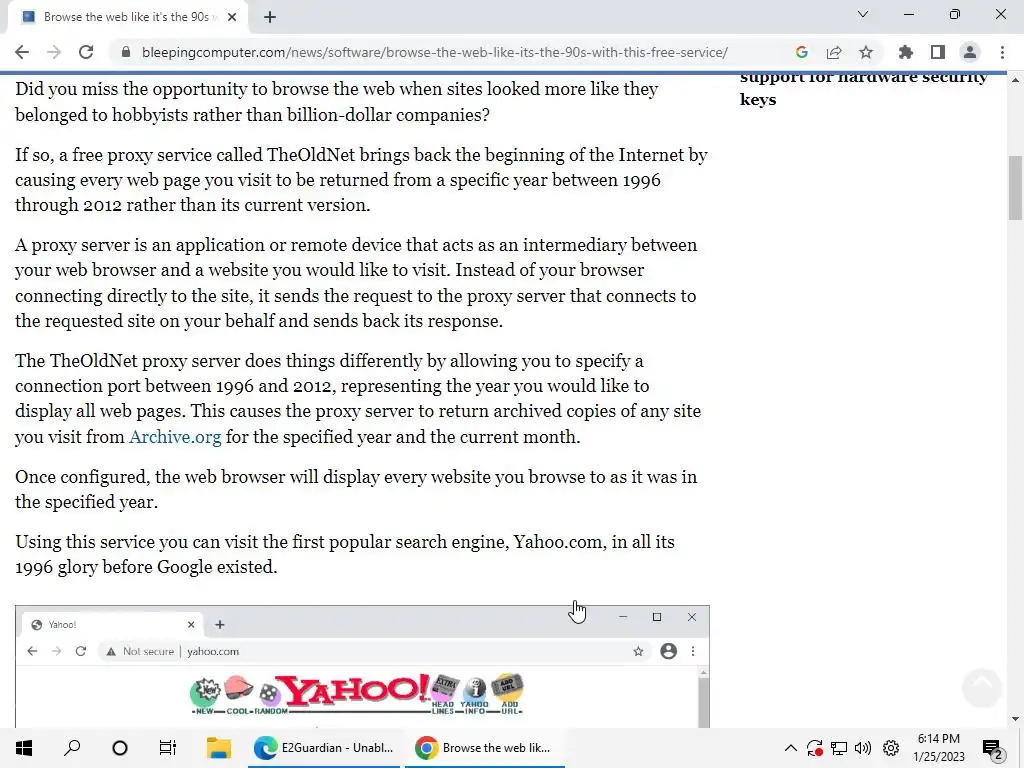Open a new browser tab
Image resolution: width=1024 pixels, height=768 pixels.
tap(270, 17)
